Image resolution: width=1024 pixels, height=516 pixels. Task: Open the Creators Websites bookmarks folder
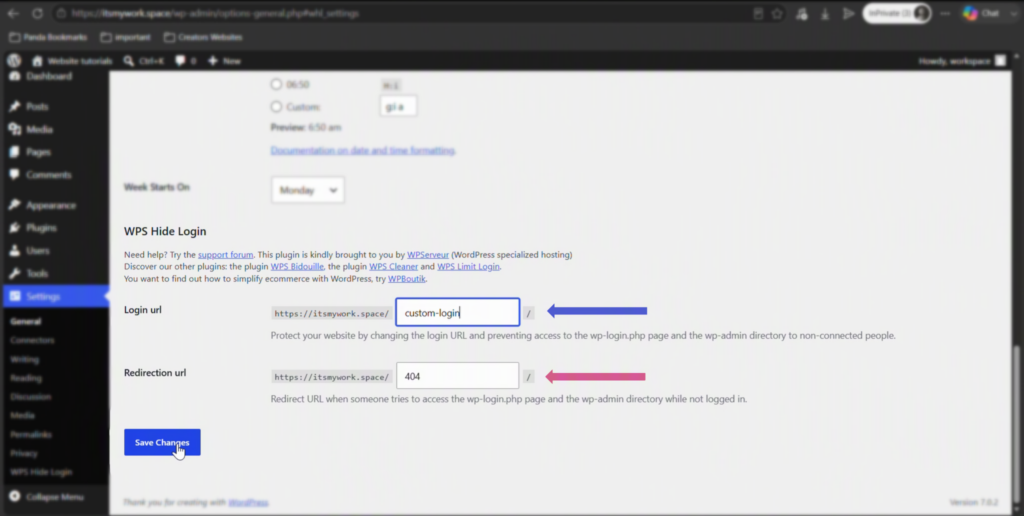[203, 37]
